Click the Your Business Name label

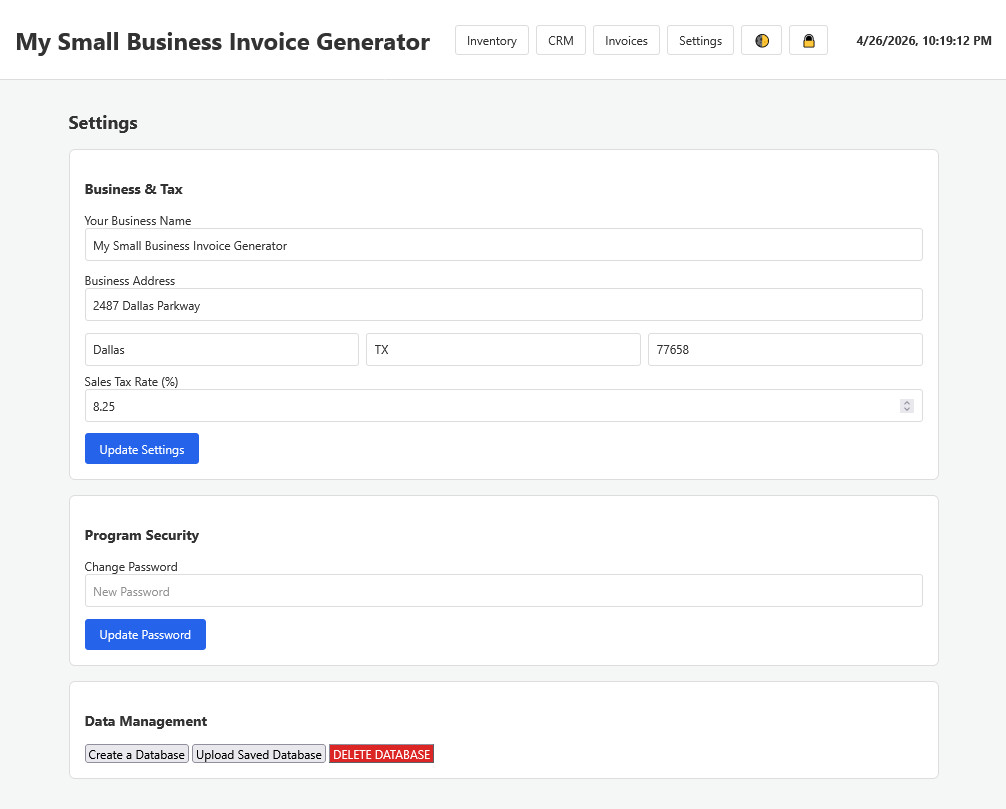point(138,221)
